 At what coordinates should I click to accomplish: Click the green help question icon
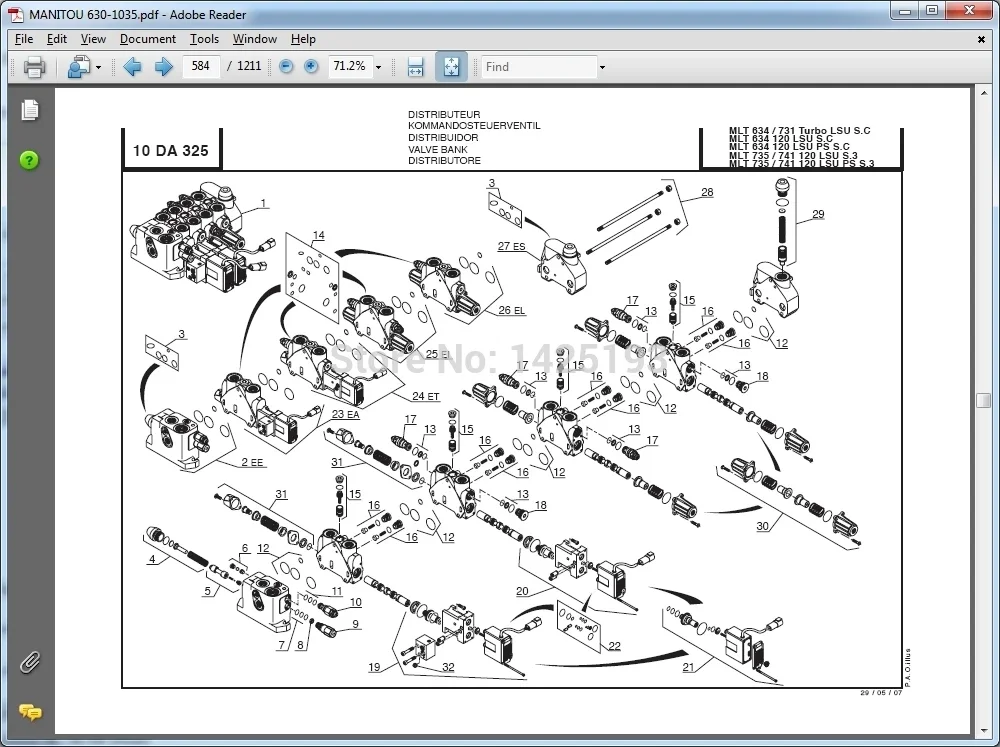pos(29,160)
